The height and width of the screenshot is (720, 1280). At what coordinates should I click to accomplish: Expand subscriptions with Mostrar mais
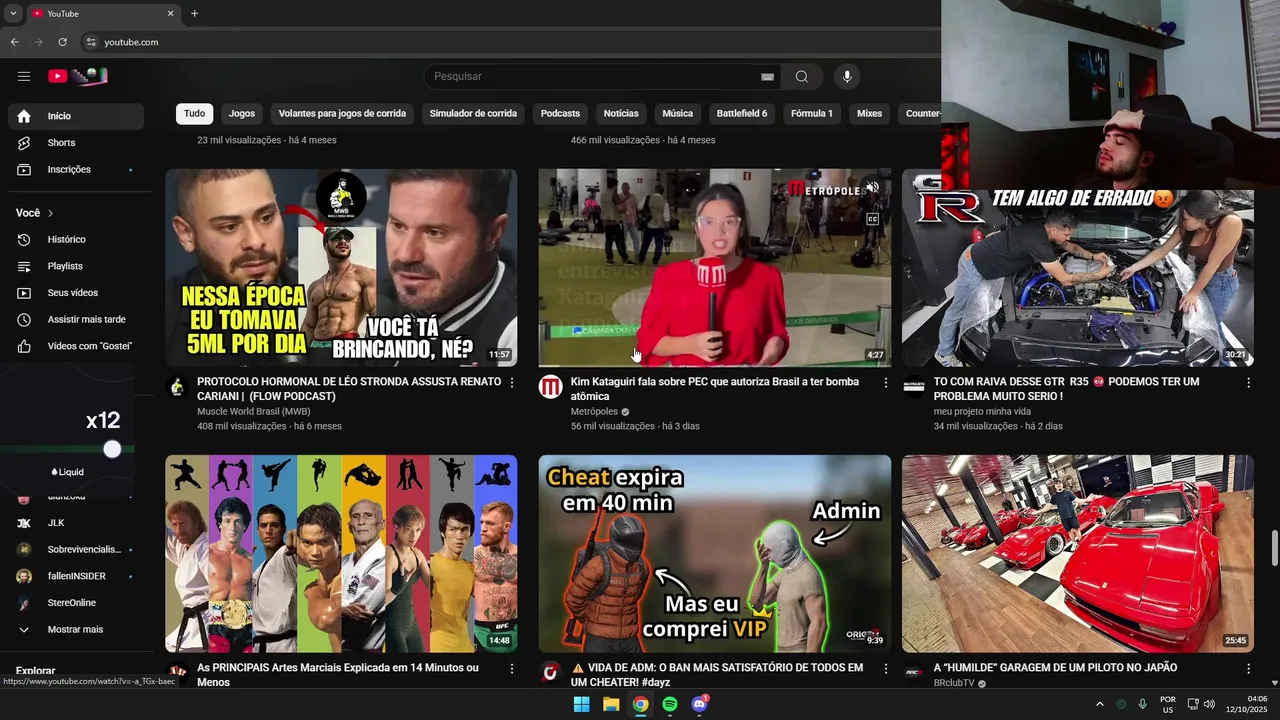[x=76, y=630]
